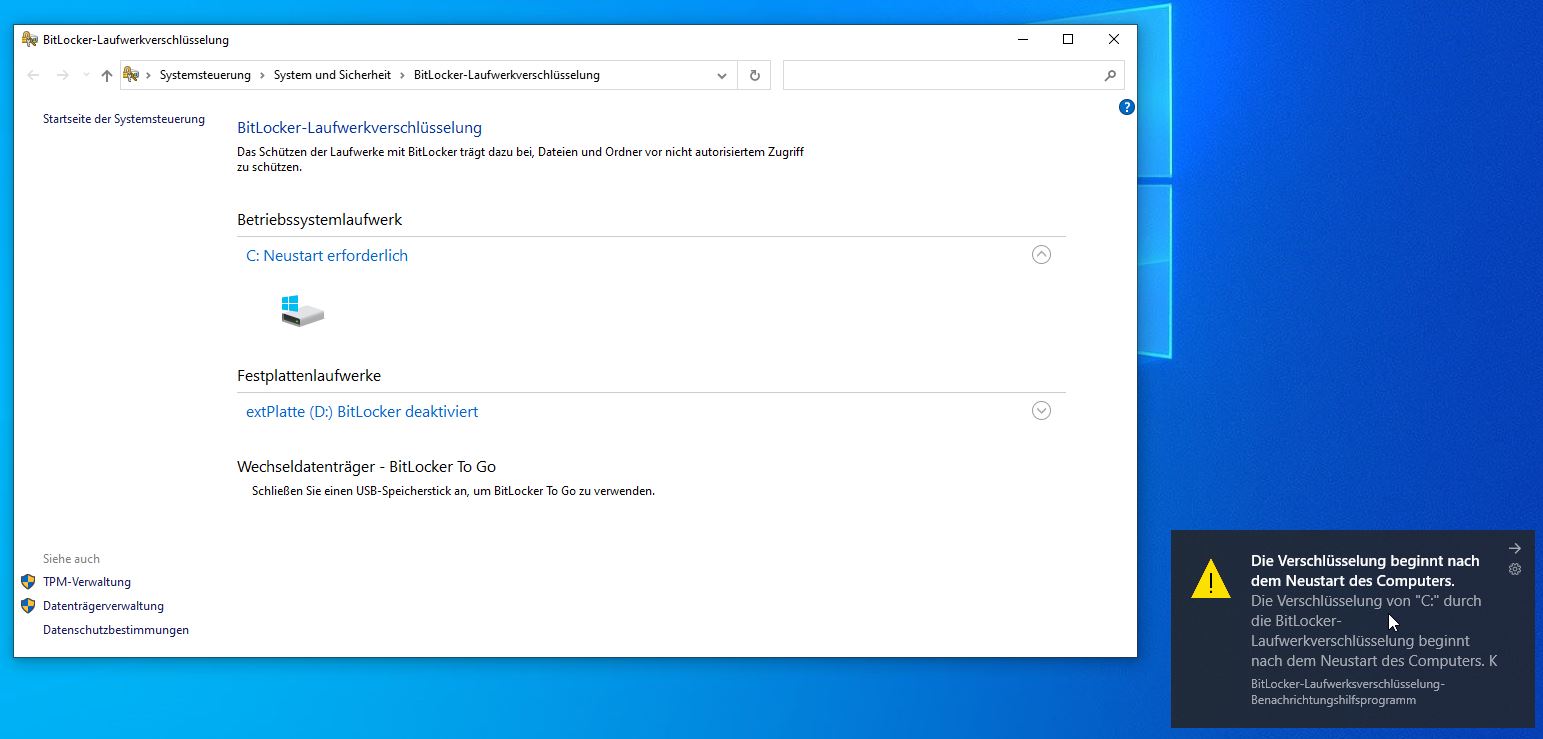1543x739 pixels.
Task: Open Startseite der Systemsteuerung
Action: (124, 119)
